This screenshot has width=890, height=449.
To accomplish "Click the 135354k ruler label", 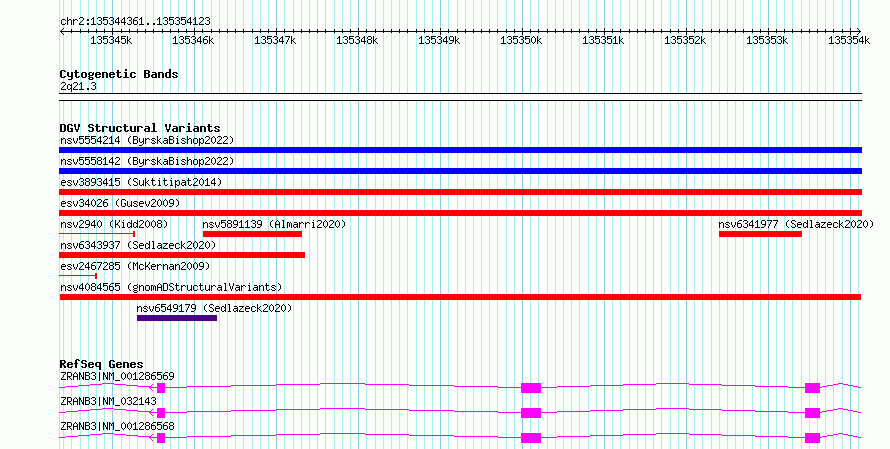I will pyautogui.click(x=849, y=40).
